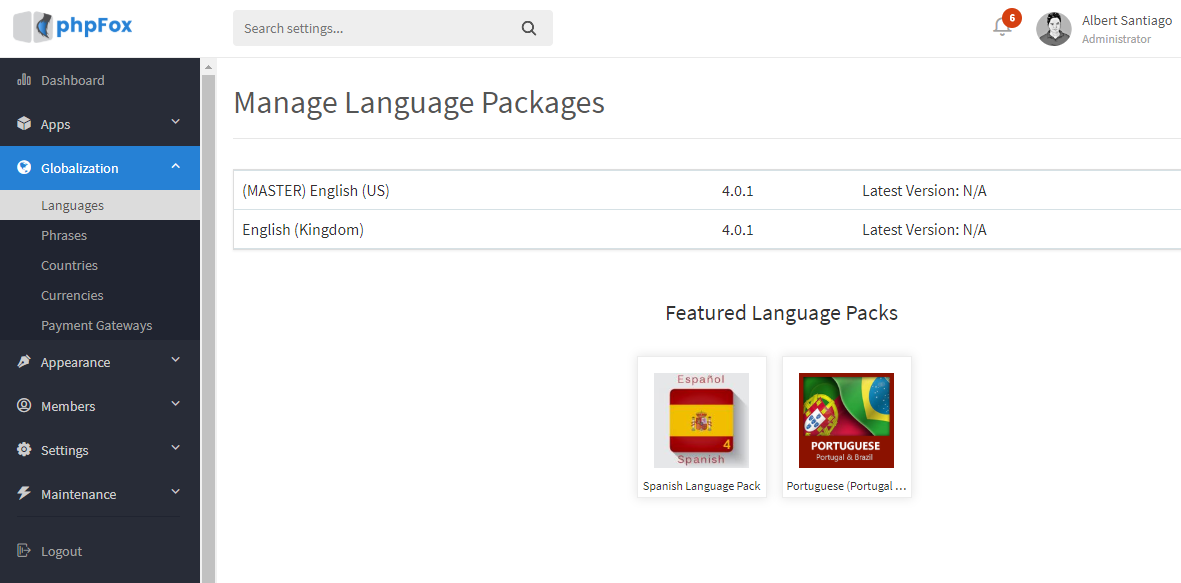This screenshot has width=1181, height=583.
Task: Click the Logout door icon
Action: tap(24, 551)
